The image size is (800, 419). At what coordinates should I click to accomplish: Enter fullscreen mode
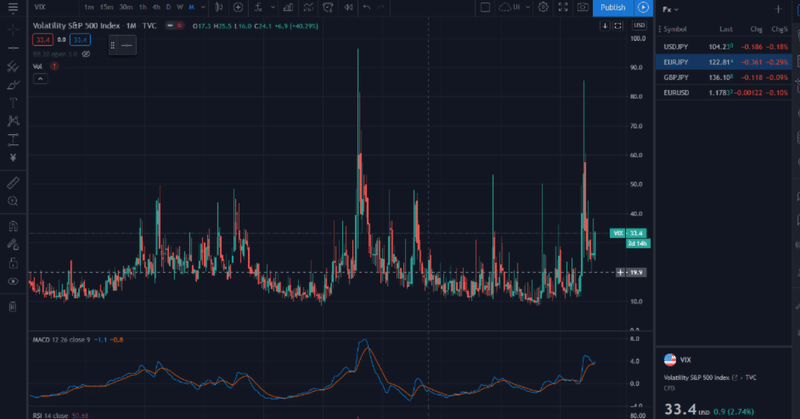click(563, 7)
